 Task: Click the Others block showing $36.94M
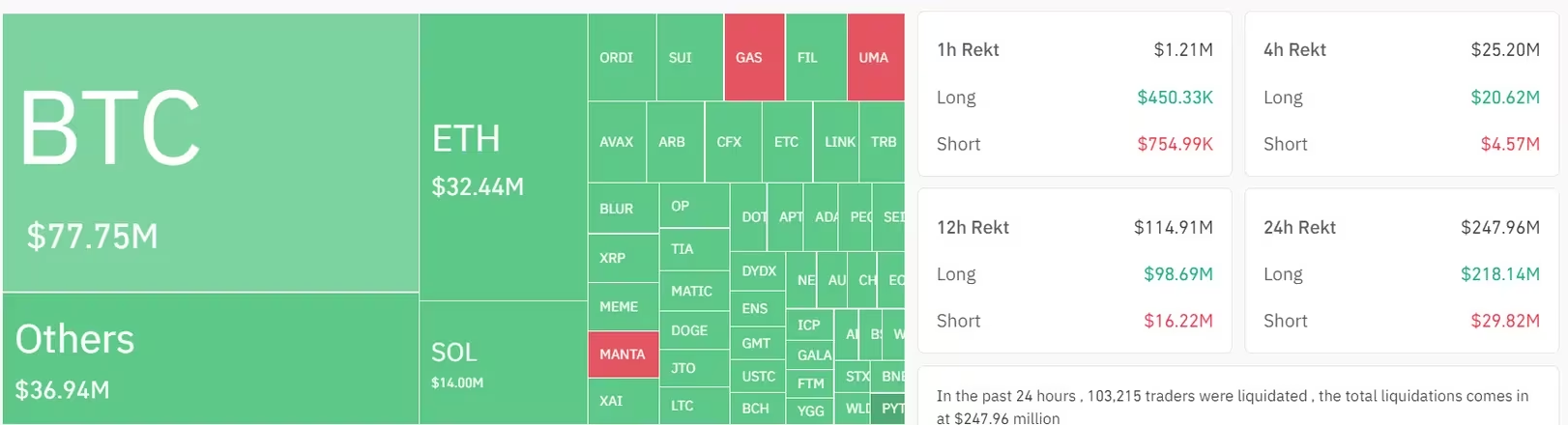[211, 358]
